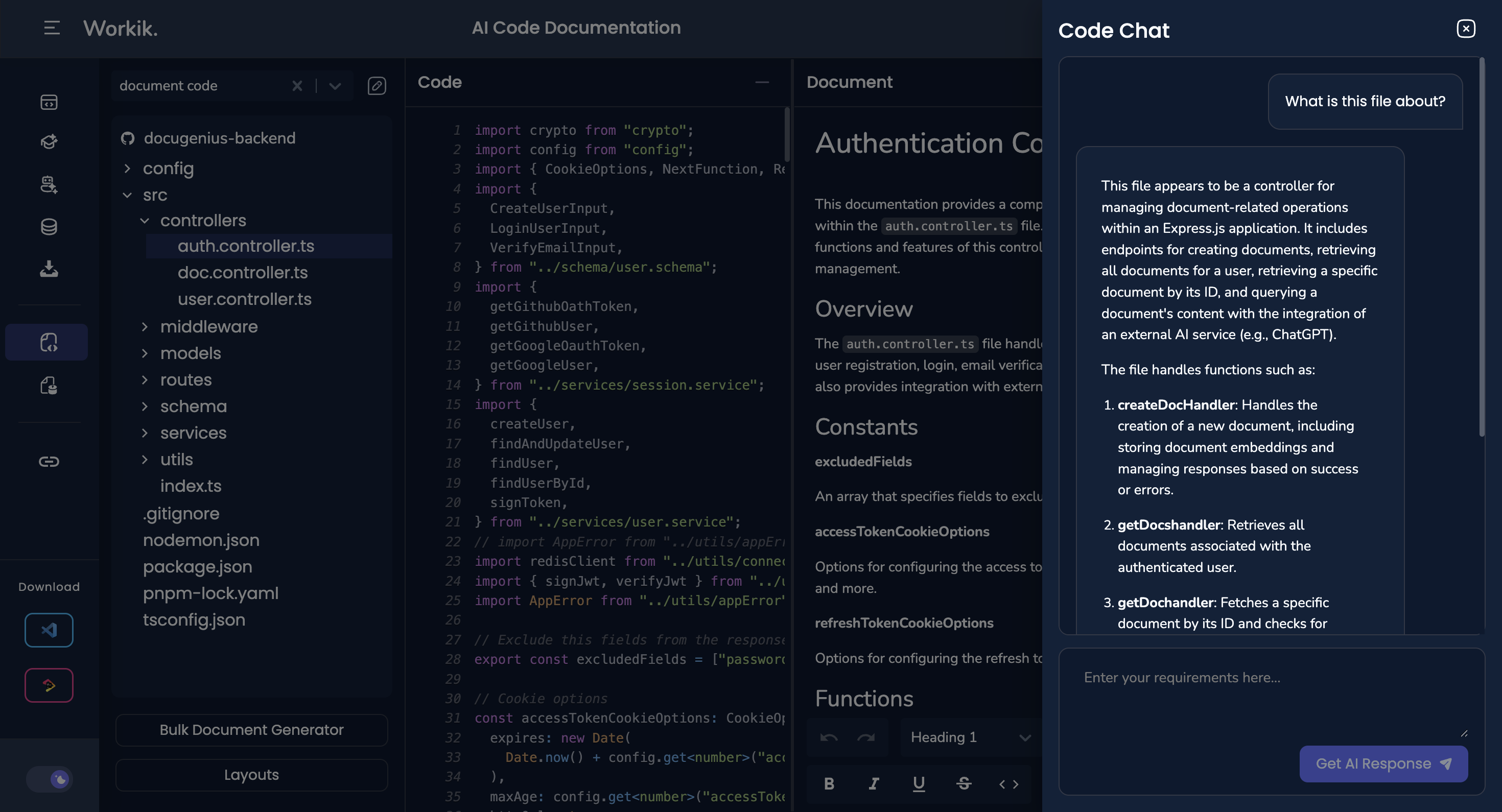Click the download tray icon in sidebar
The width and height of the screenshot is (1502, 812).
click(49, 269)
